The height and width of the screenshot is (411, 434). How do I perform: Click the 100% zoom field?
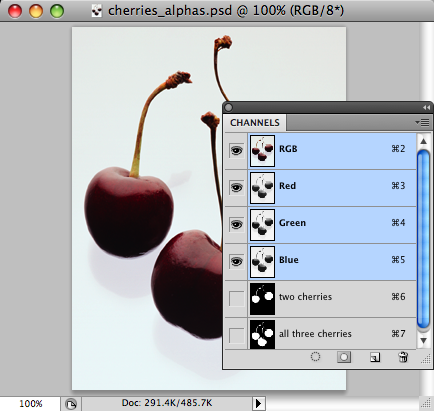tap(30, 404)
